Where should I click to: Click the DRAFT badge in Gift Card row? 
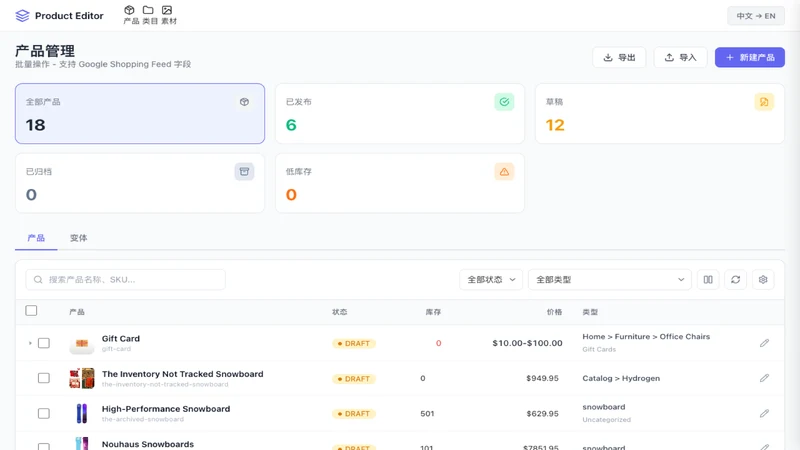coord(354,343)
